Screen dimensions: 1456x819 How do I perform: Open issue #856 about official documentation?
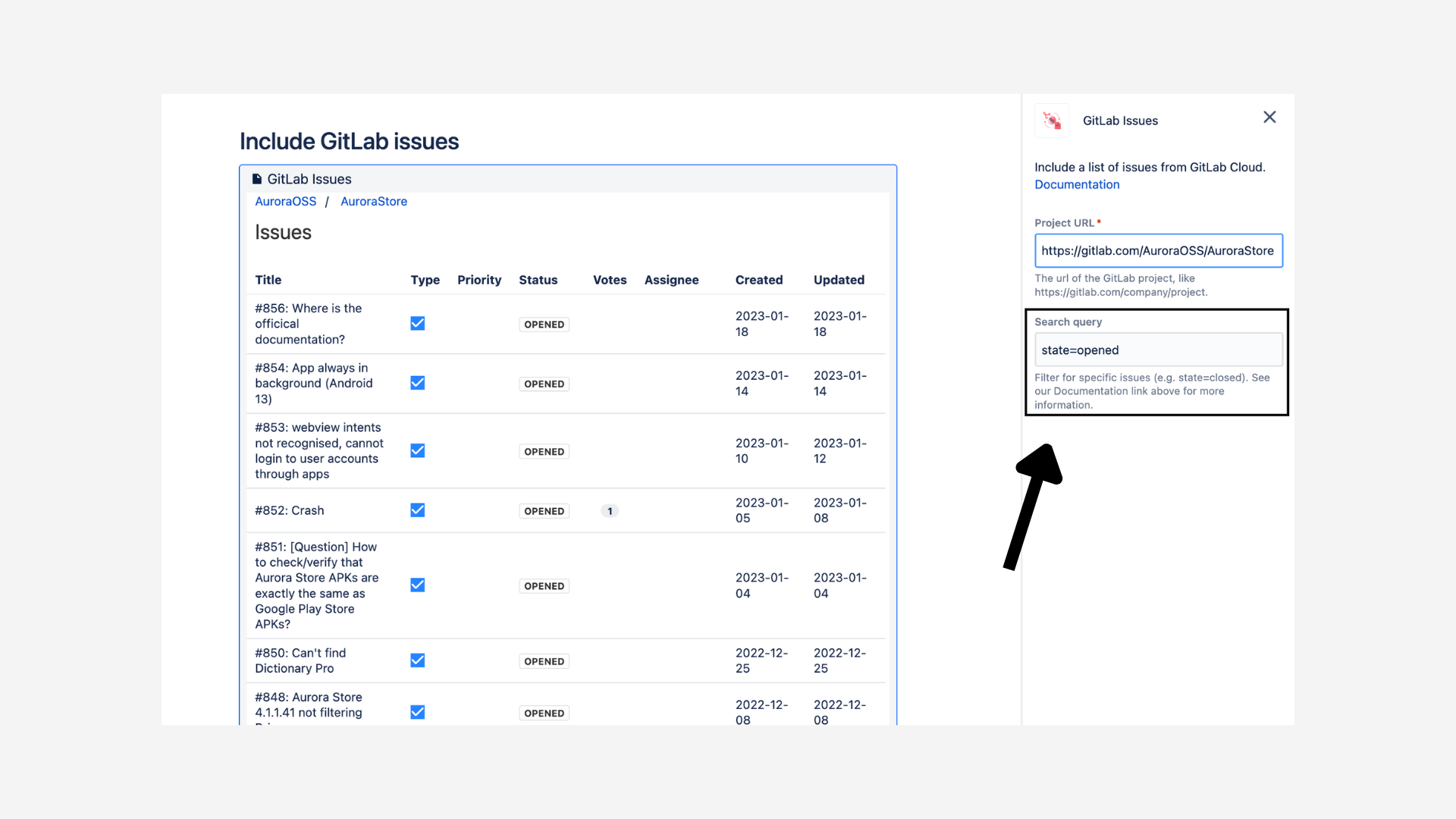click(308, 324)
